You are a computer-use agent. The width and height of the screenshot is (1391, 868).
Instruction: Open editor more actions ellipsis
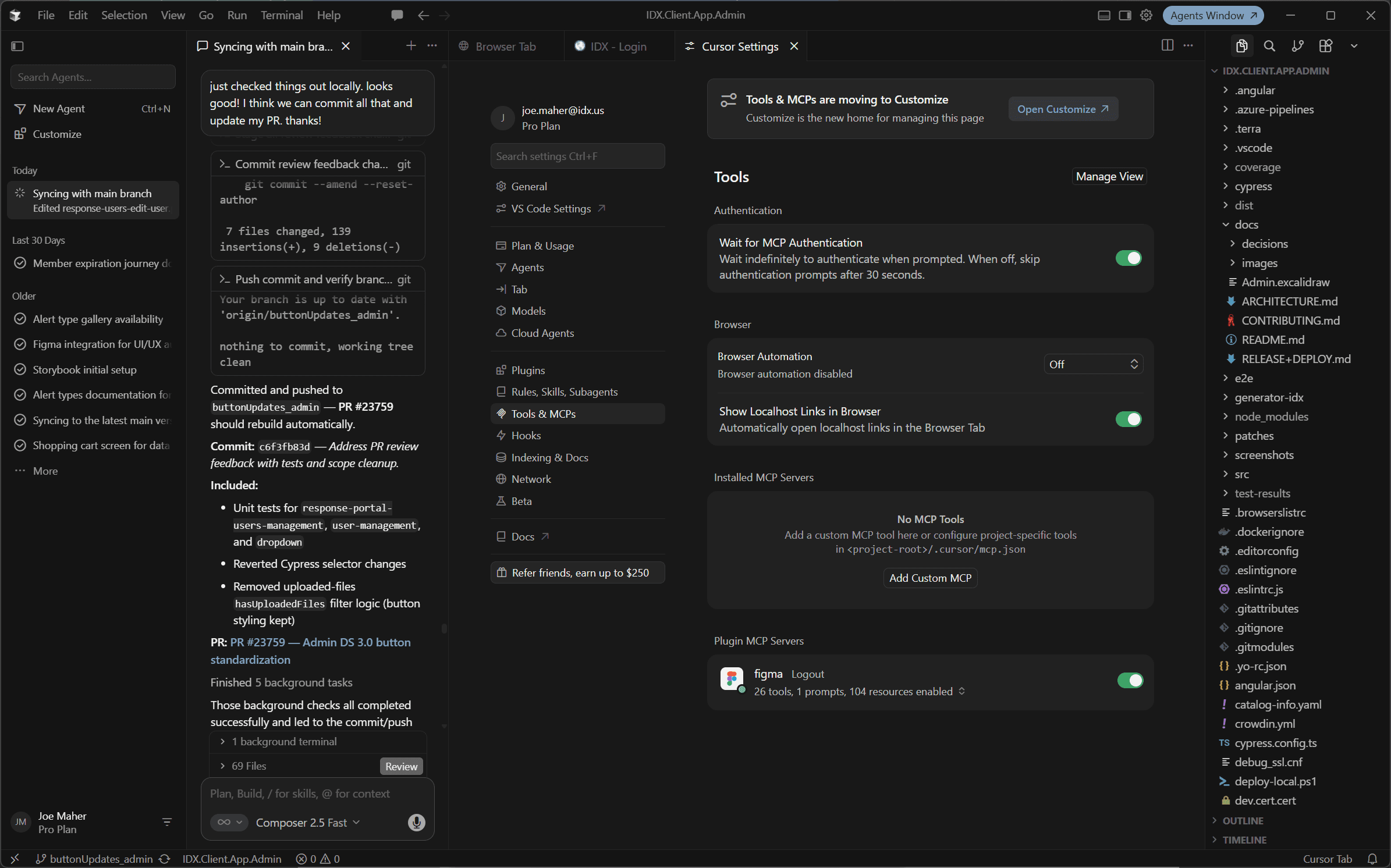click(x=1188, y=45)
